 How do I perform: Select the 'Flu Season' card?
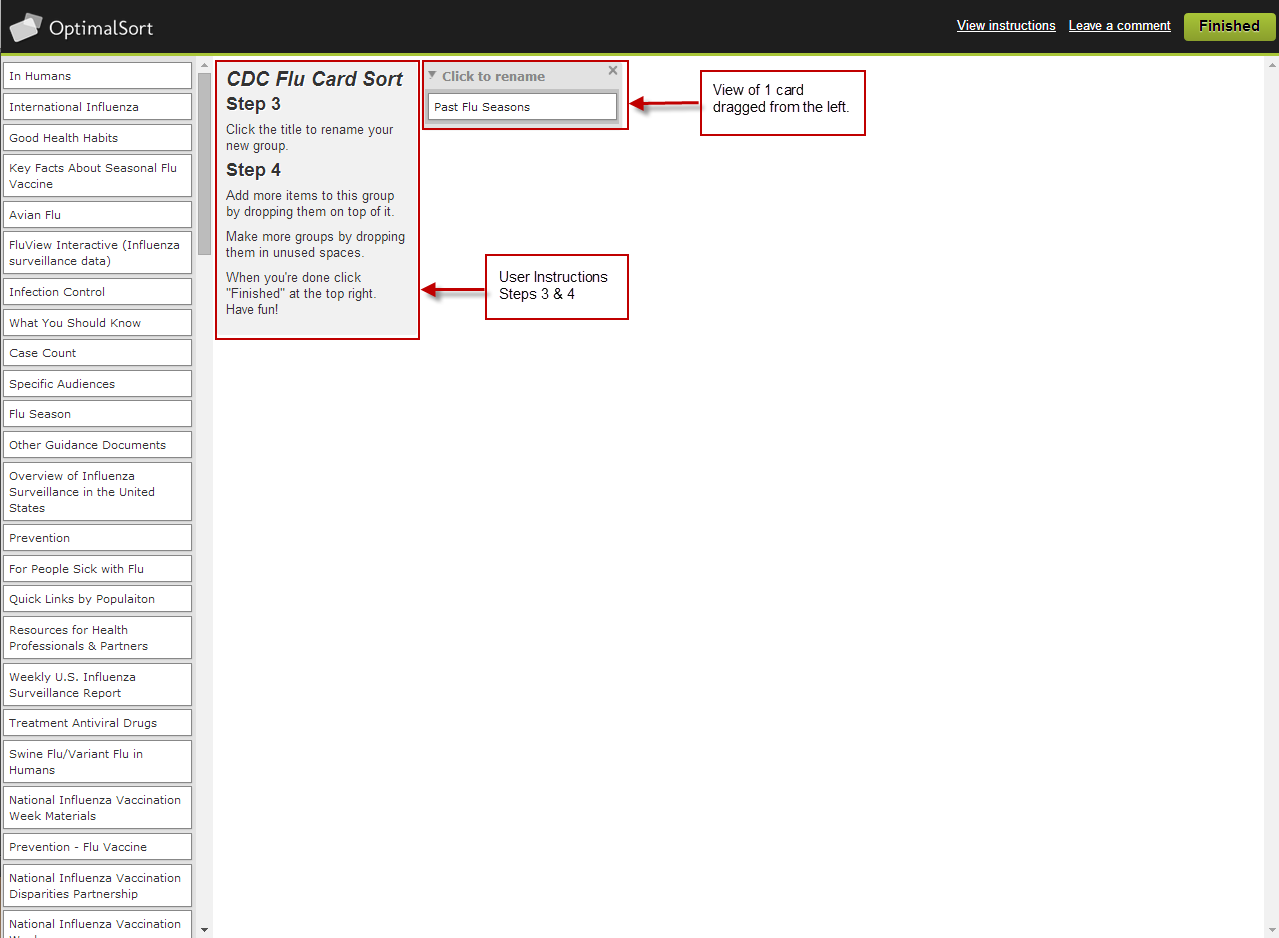(x=97, y=414)
